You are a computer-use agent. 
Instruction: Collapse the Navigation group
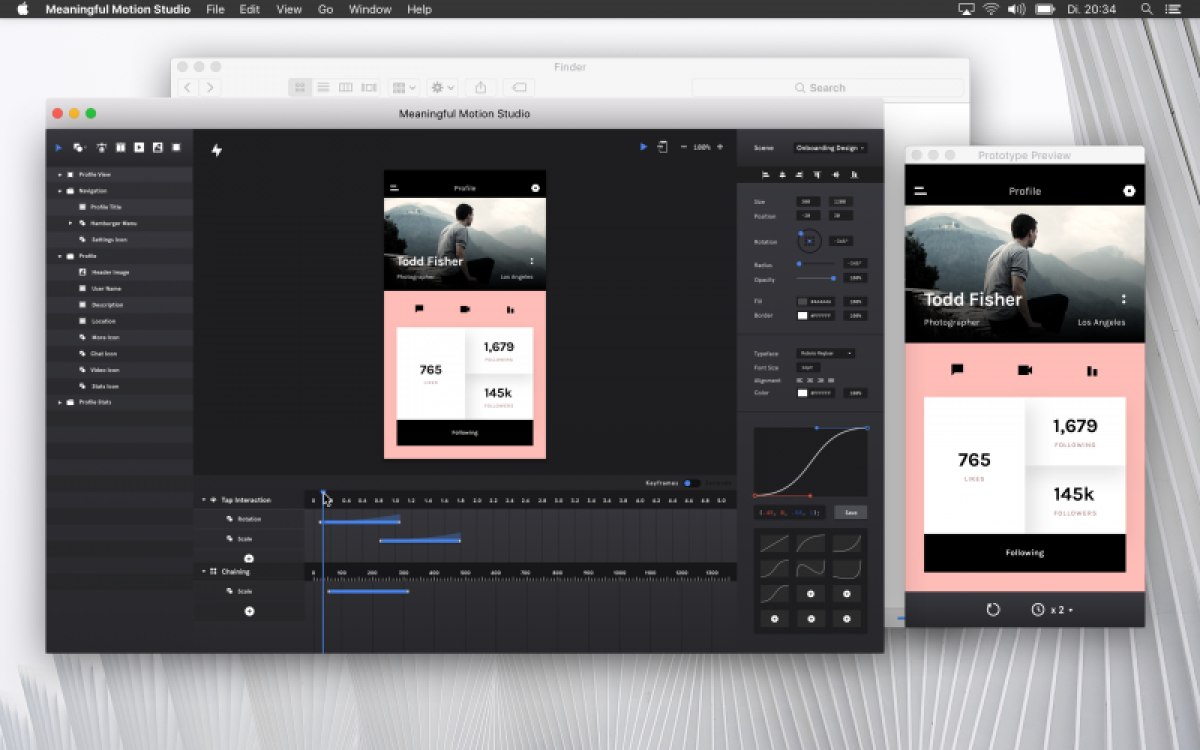tap(59, 191)
